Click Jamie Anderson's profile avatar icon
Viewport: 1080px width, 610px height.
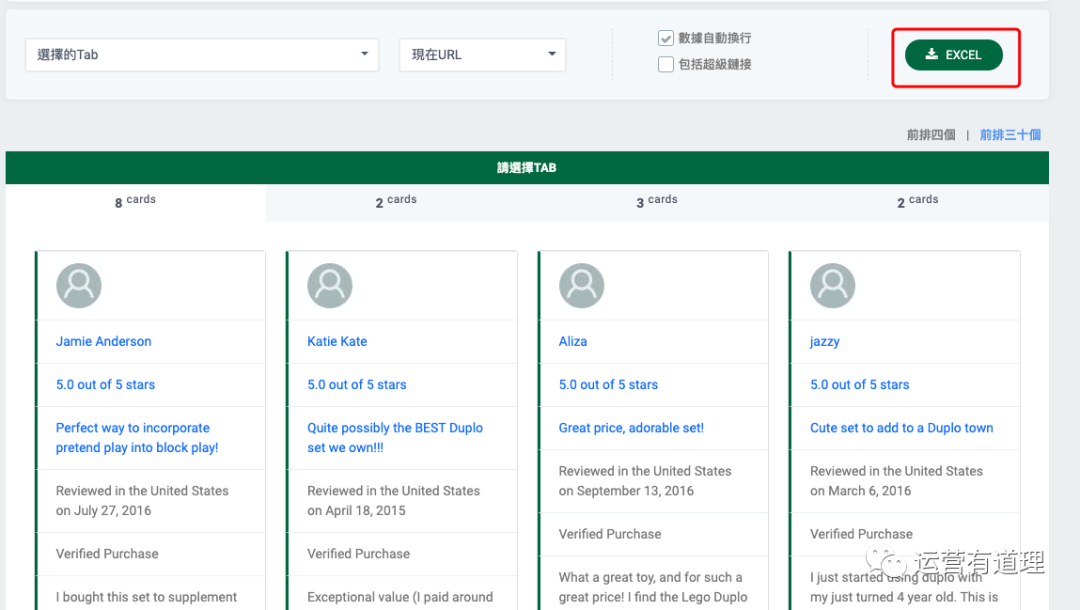tap(79, 286)
